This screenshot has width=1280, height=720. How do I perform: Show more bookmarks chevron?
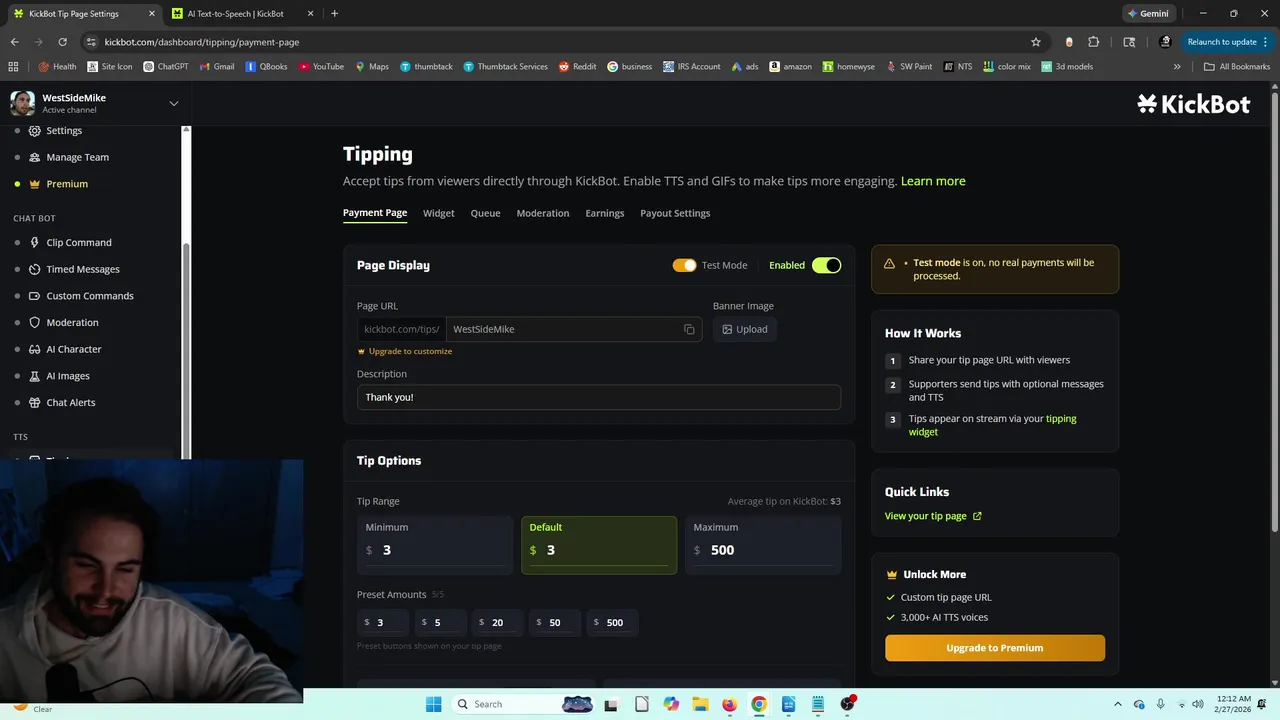click(x=1177, y=67)
